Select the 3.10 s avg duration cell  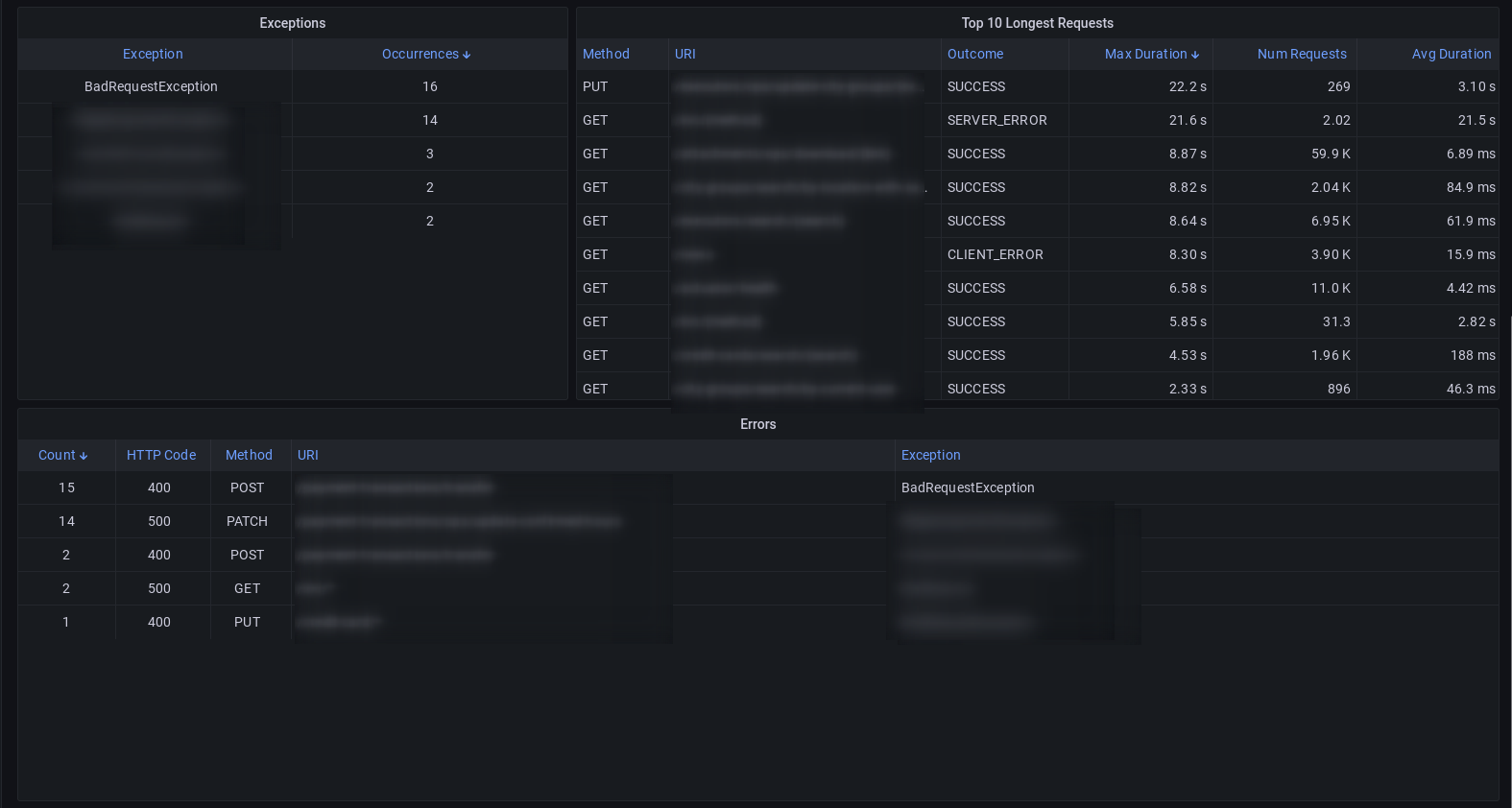(1476, 86)
